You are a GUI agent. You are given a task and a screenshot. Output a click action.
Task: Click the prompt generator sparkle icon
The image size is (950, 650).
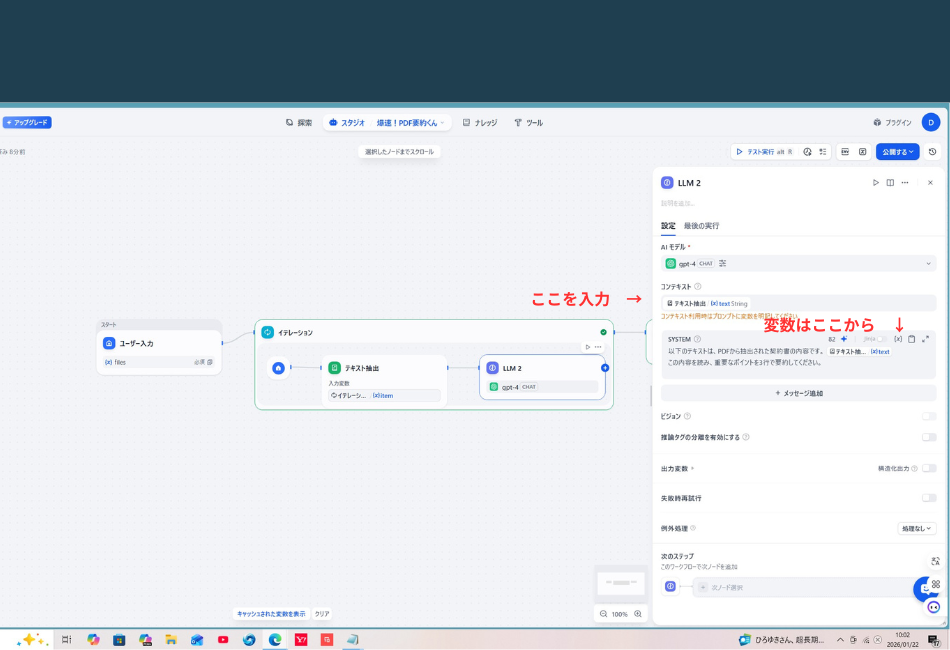point(844,339)
